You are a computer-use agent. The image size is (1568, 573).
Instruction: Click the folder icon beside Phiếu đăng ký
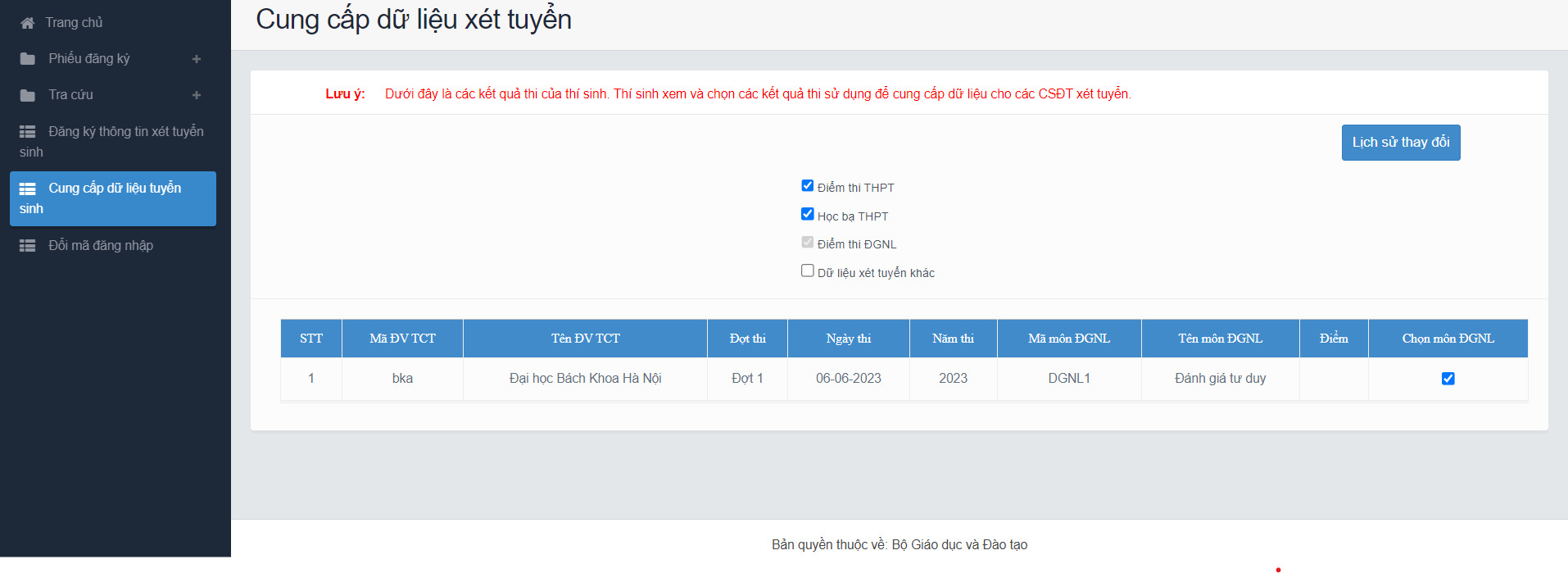pos(27,59)
